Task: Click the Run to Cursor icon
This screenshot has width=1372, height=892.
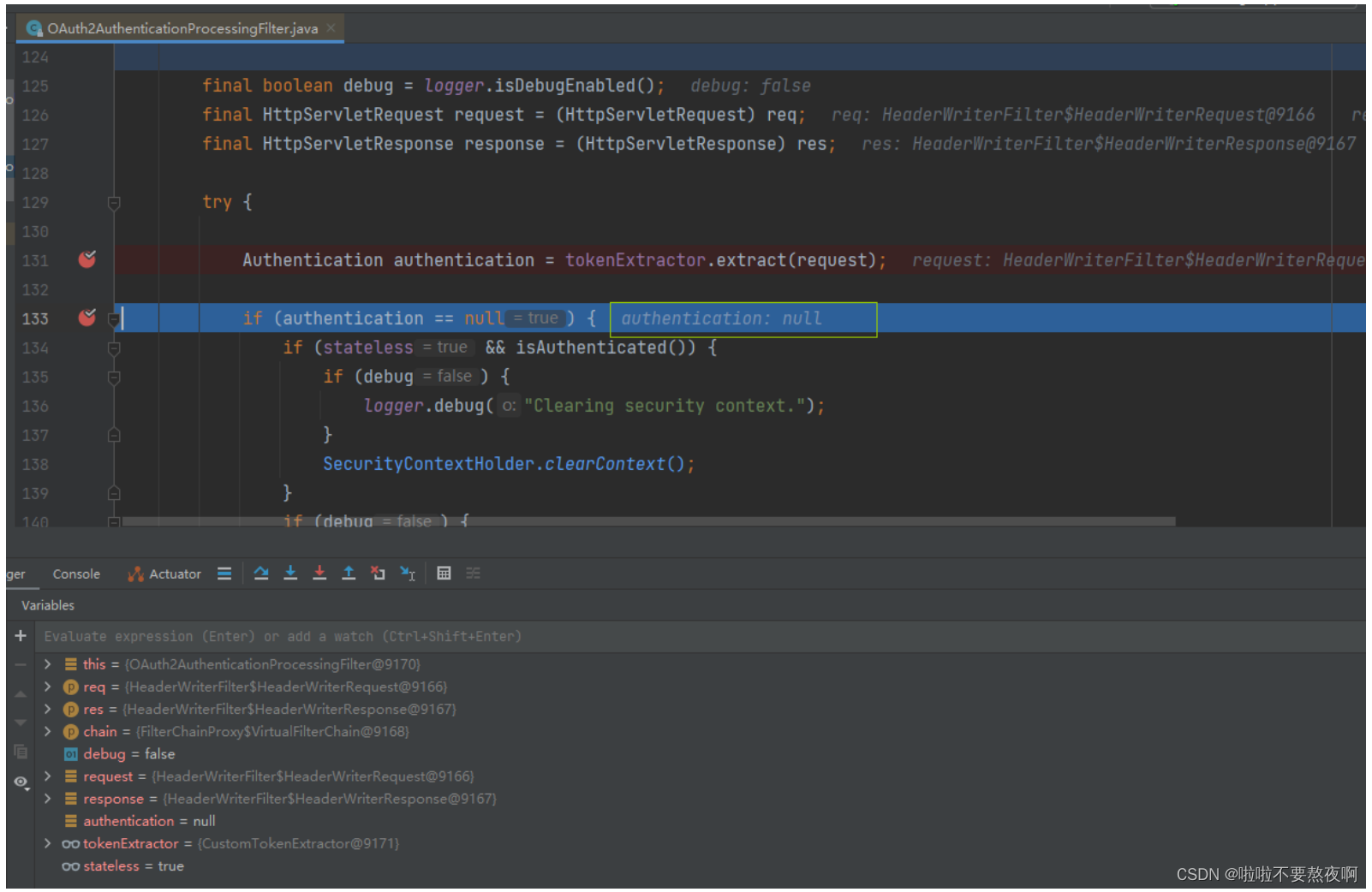Action: pos(409,573)
